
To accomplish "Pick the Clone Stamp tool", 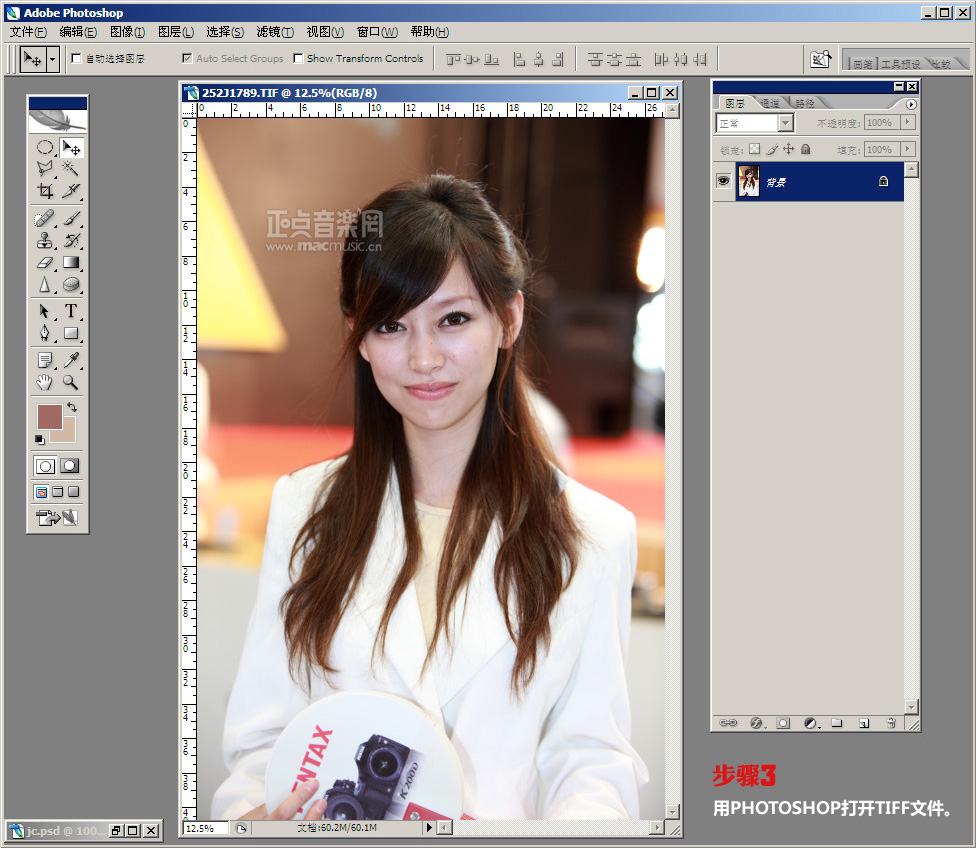I will pos(45,240).
